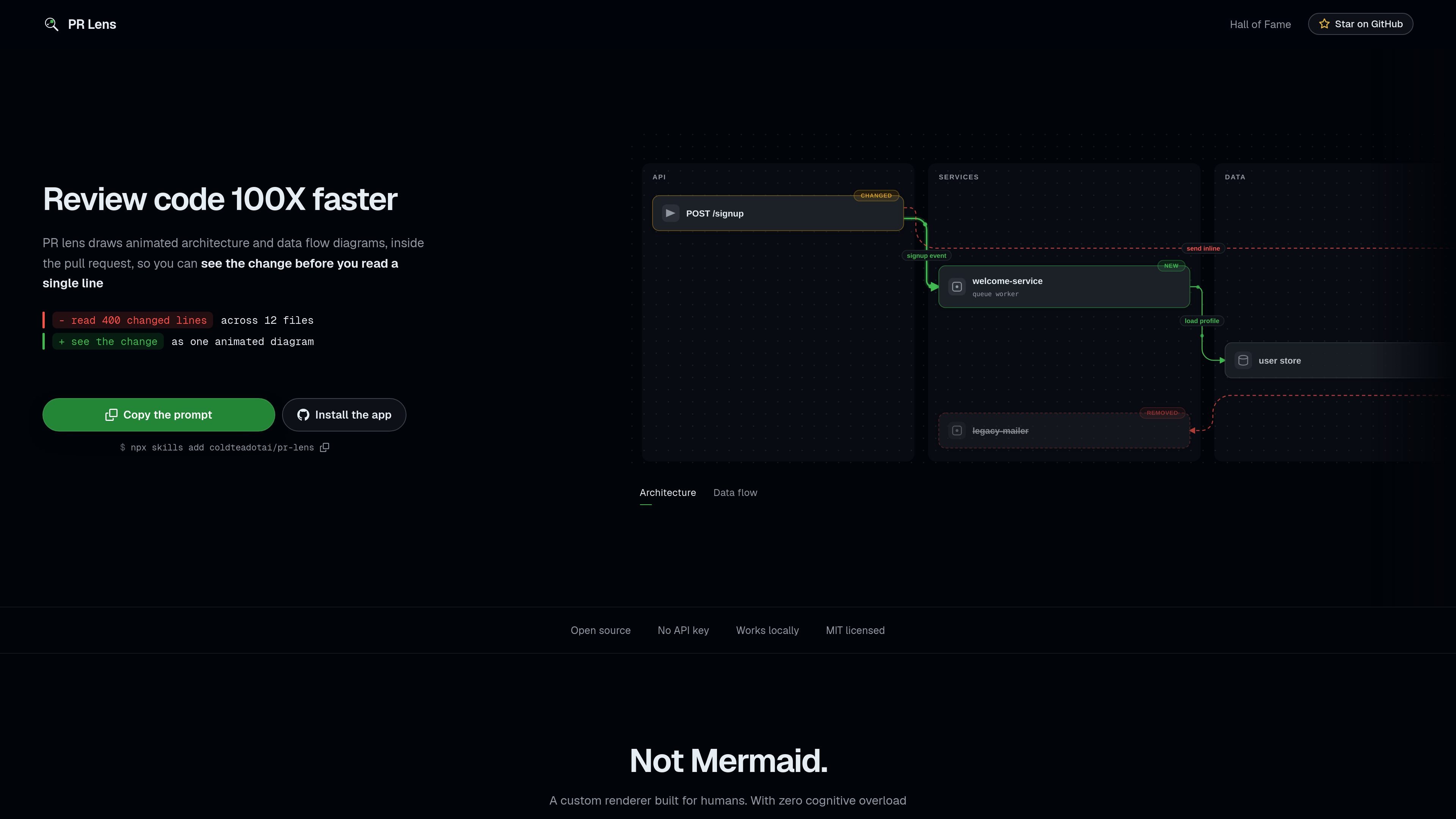The image size is (1456, 819).
Task: Click the PR Lens brand name
Action: (x=92, y=24)
